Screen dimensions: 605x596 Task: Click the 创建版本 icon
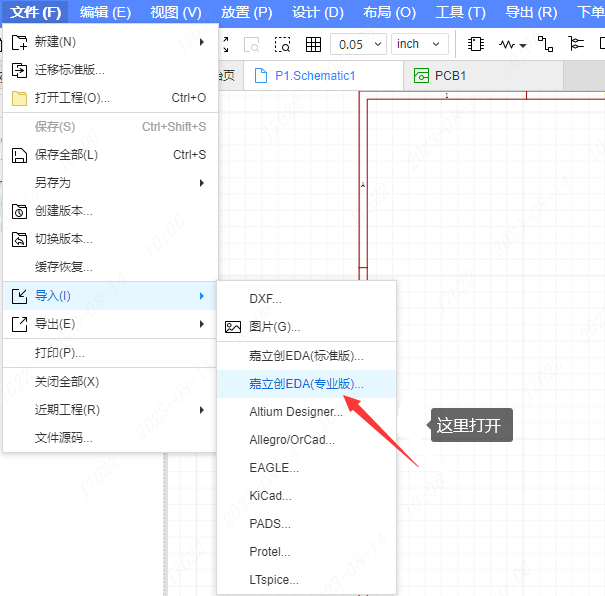point(19,211)
